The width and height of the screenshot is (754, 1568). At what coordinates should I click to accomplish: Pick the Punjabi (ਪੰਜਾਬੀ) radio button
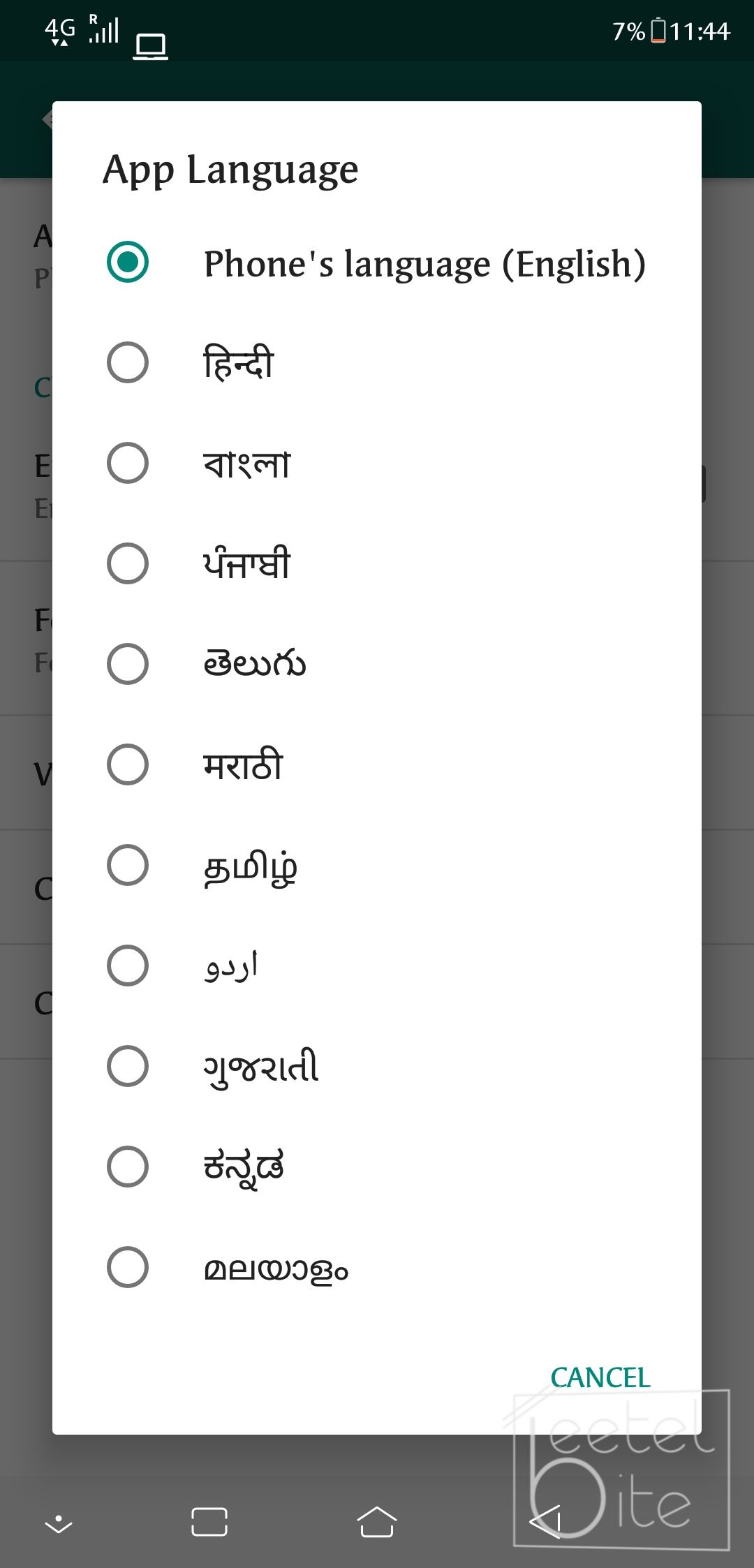click(x=128, y=563)
